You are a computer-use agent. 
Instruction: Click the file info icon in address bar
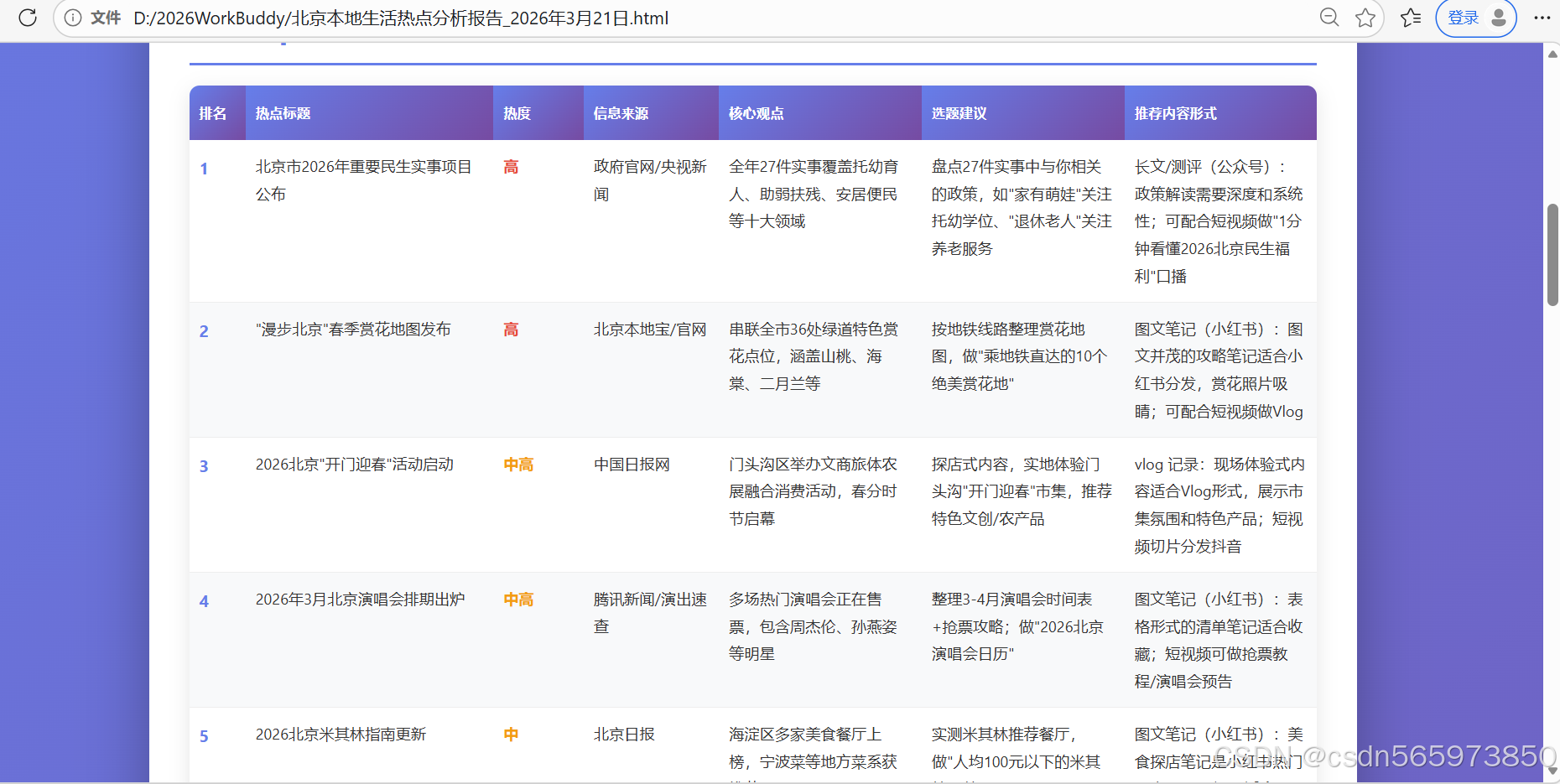73,18
